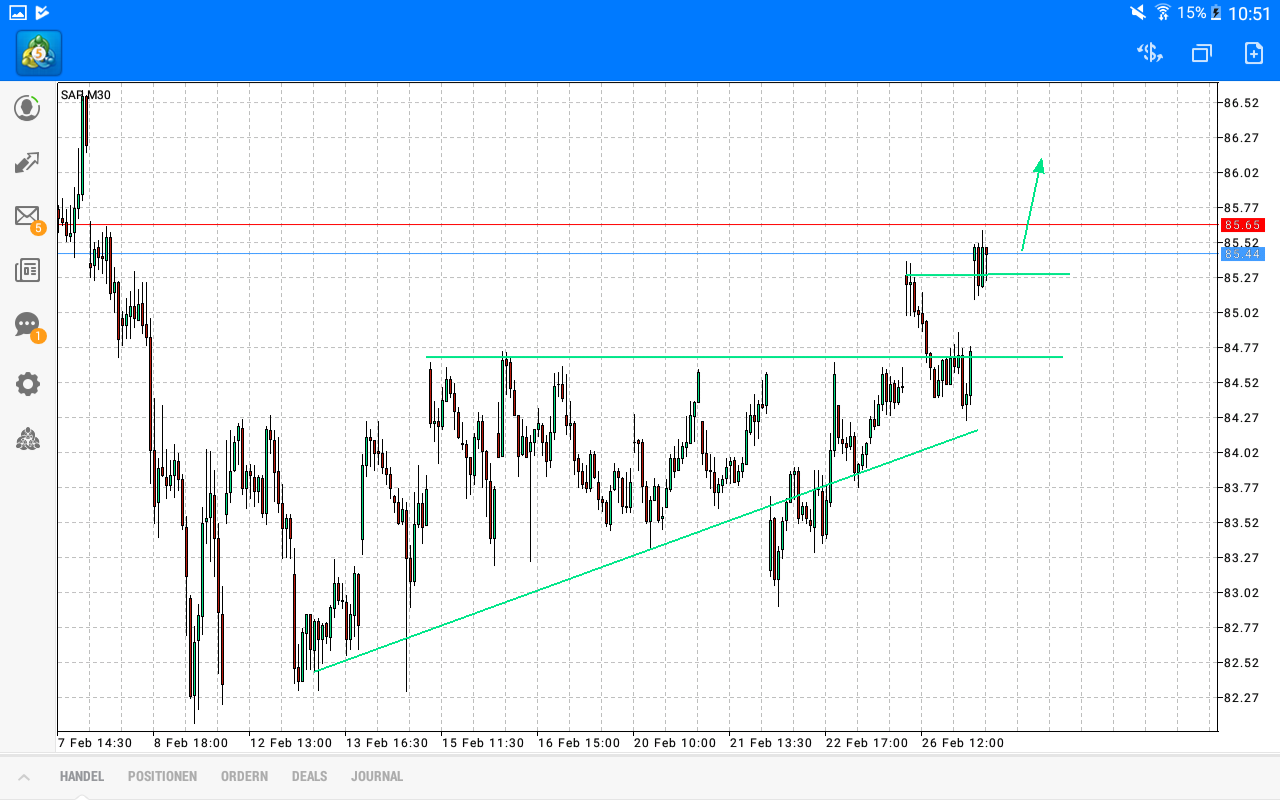Switch to the DEALS tab
1280x800 pixels.
(x=309, y=776)
